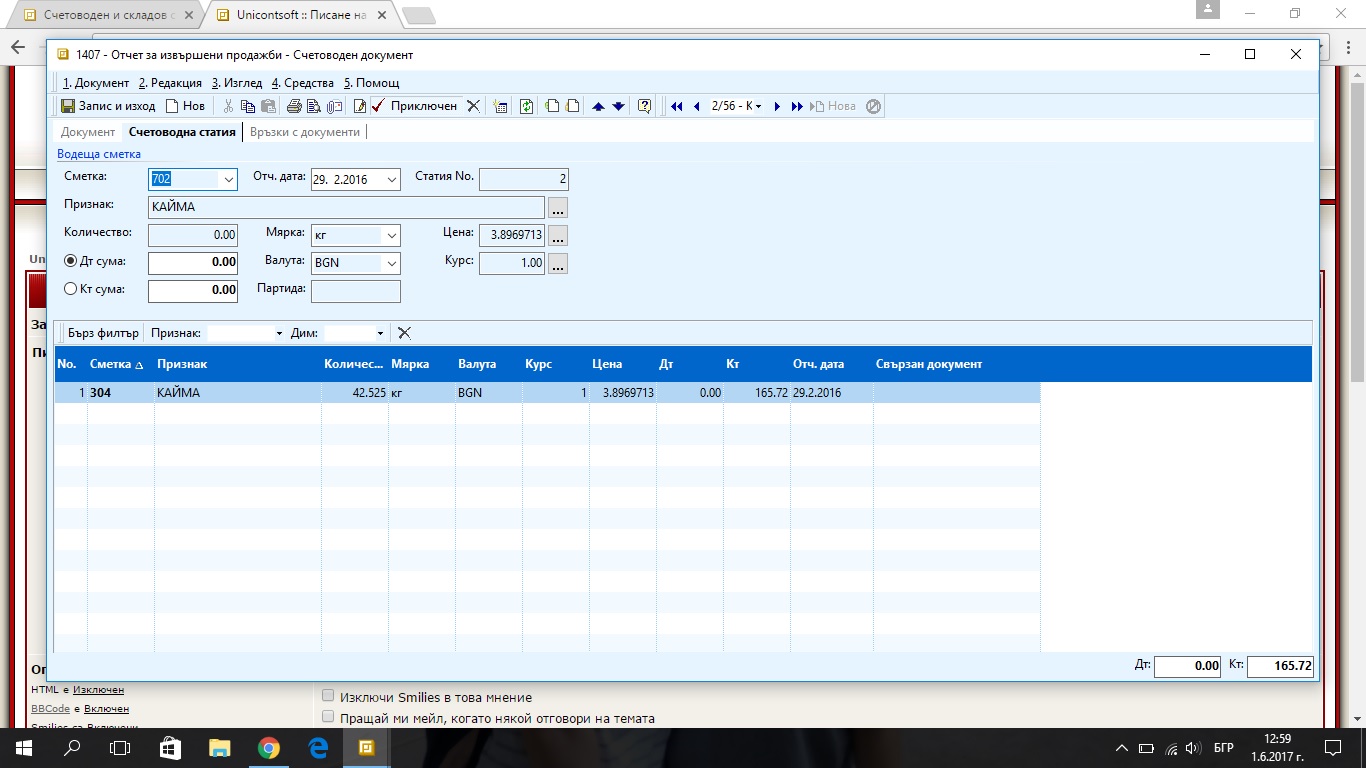The height and width of the screenshot is (768, 1366).
Task: Click the edit document pencil icon
Action: click(x=359, y=106)
